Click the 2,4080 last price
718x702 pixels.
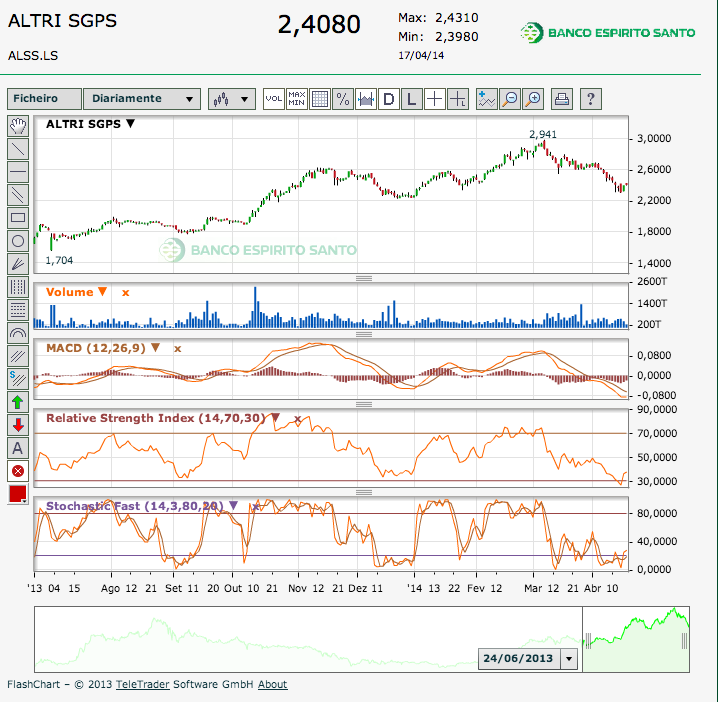coord(319,24)
